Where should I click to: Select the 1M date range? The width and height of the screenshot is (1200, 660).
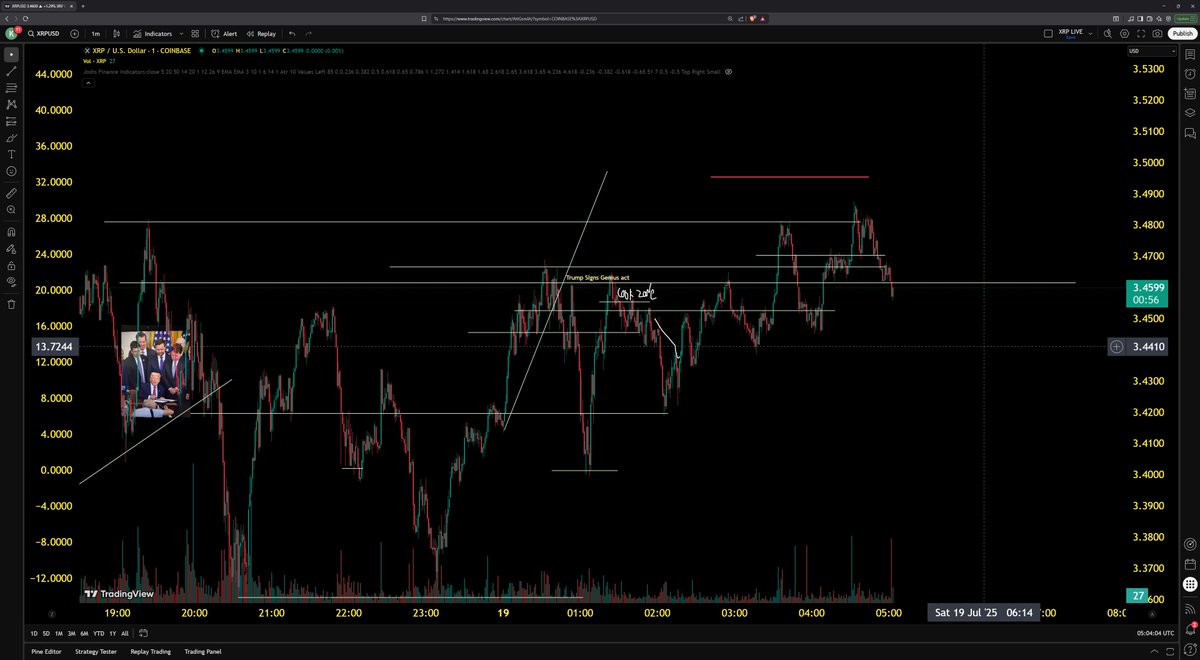tap(59, 633)
